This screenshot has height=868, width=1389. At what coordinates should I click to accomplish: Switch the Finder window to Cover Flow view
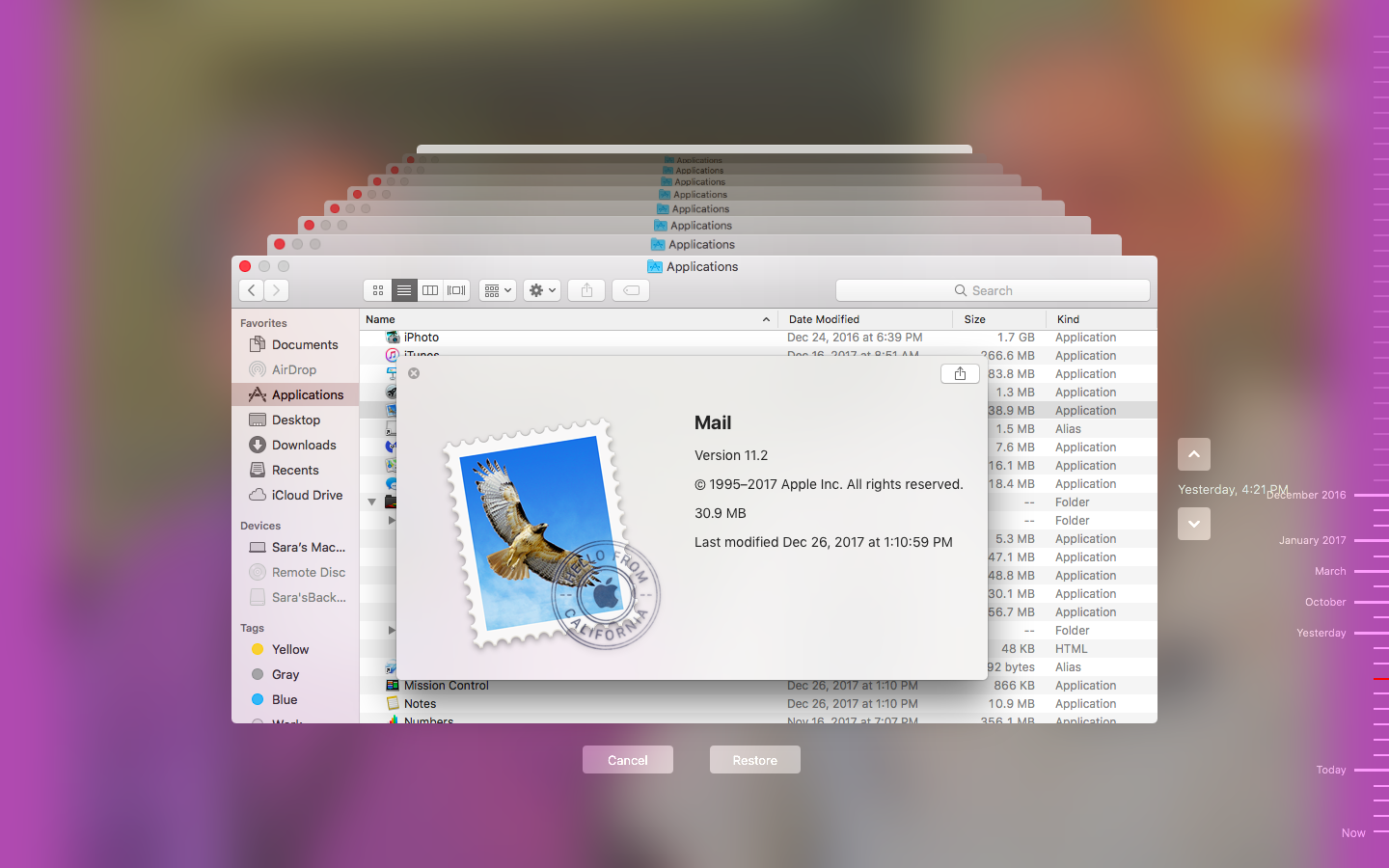tap(456, 290)
